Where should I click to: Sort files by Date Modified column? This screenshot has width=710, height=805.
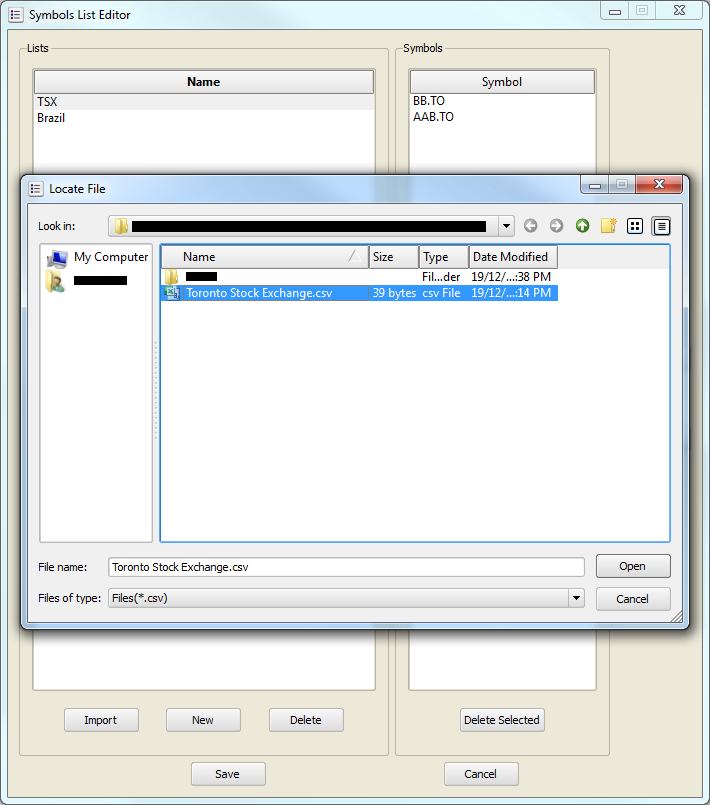[512, 257]
